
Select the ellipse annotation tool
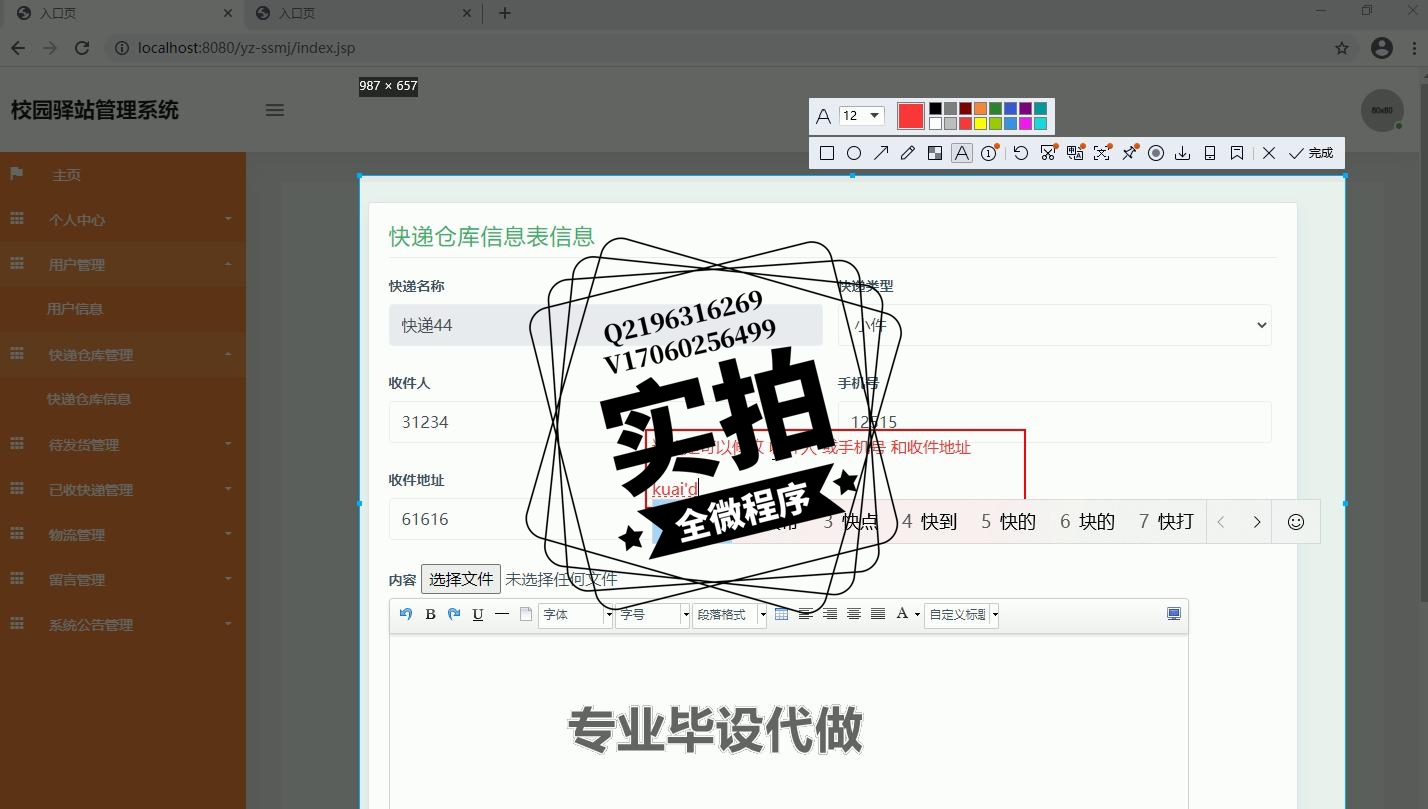pos(854,153)
